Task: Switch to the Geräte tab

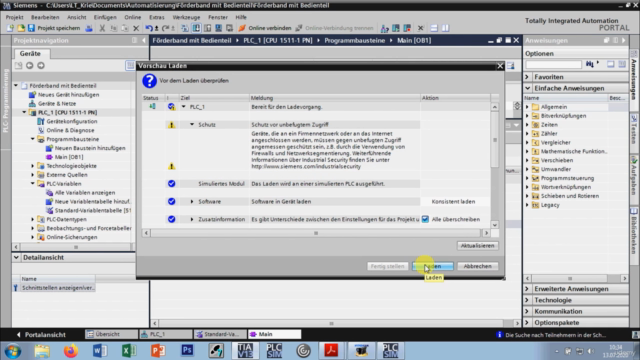Action: (31, 53)
